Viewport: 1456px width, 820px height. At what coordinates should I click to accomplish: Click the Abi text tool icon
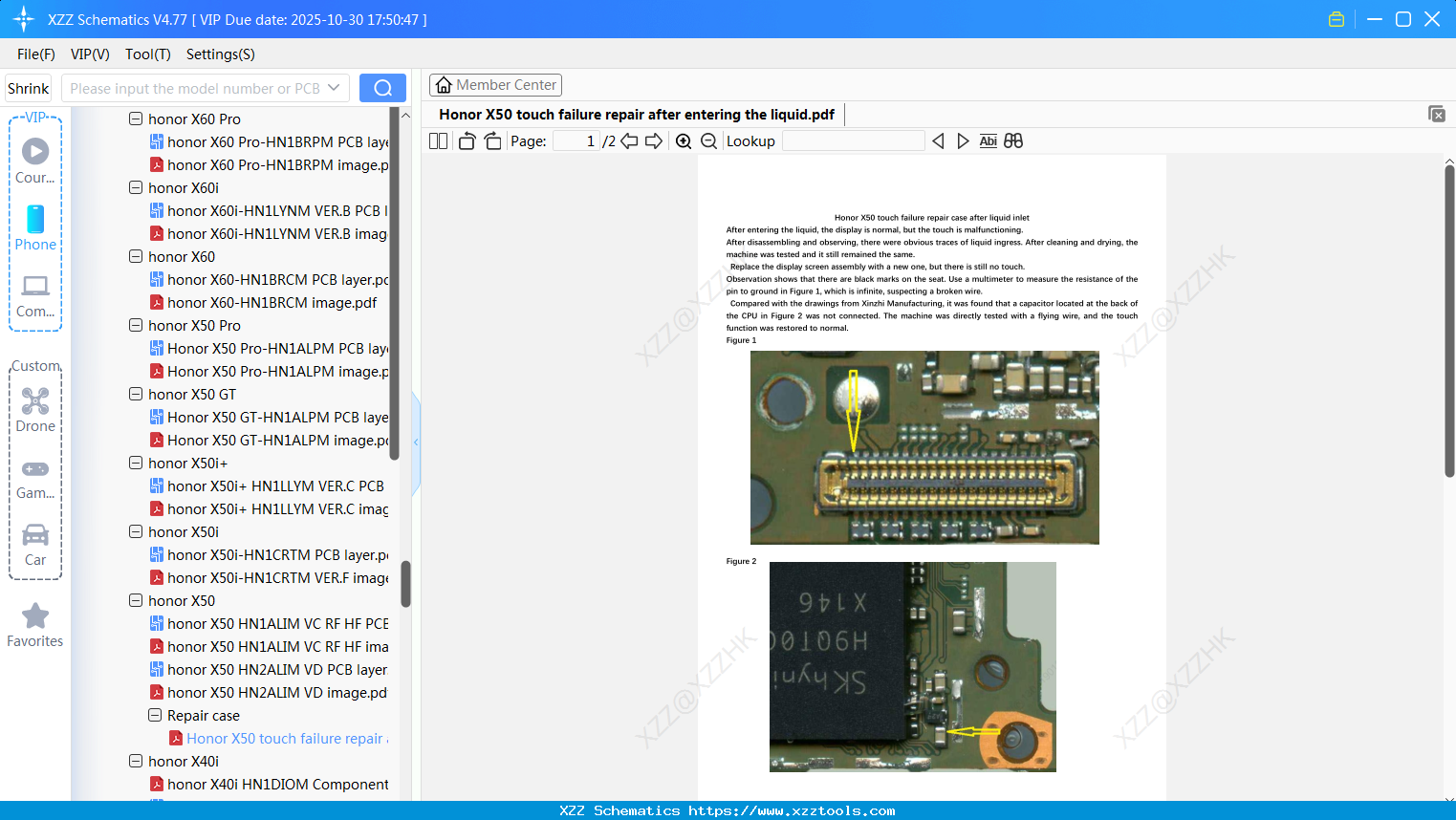[989, 141]
